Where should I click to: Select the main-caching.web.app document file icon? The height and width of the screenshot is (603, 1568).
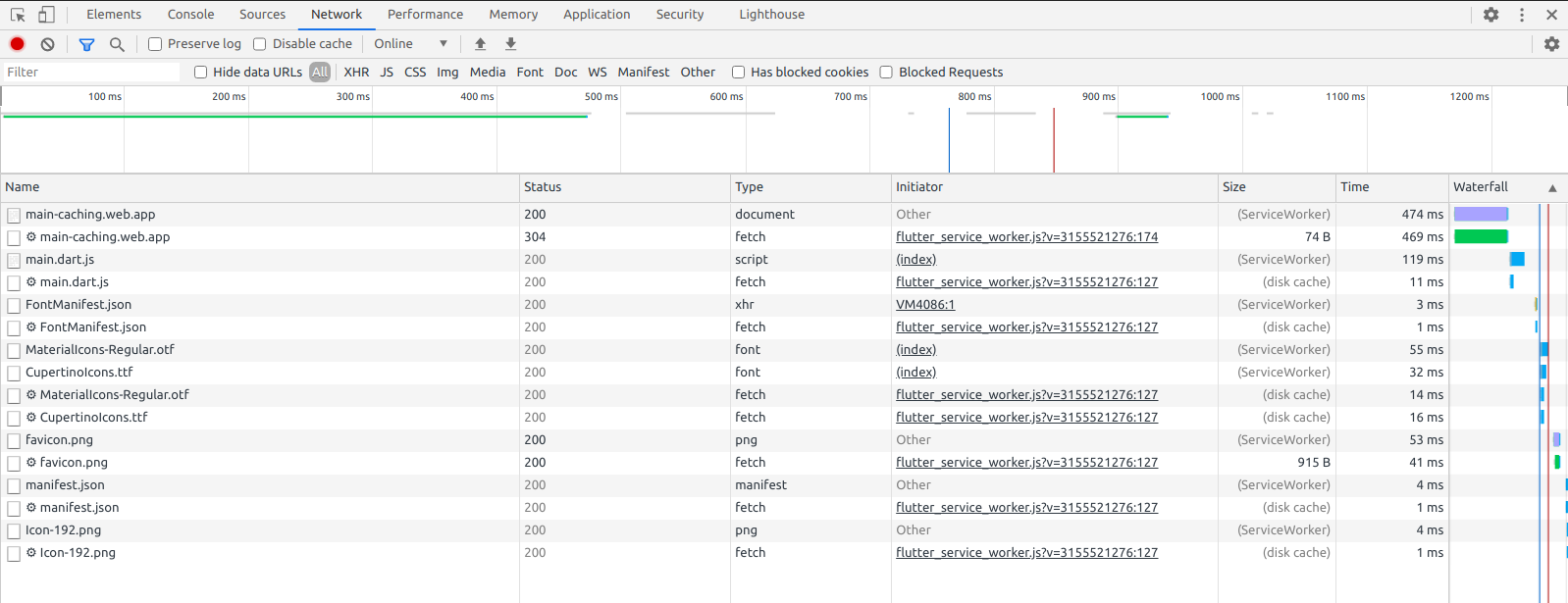pos(14,215)
